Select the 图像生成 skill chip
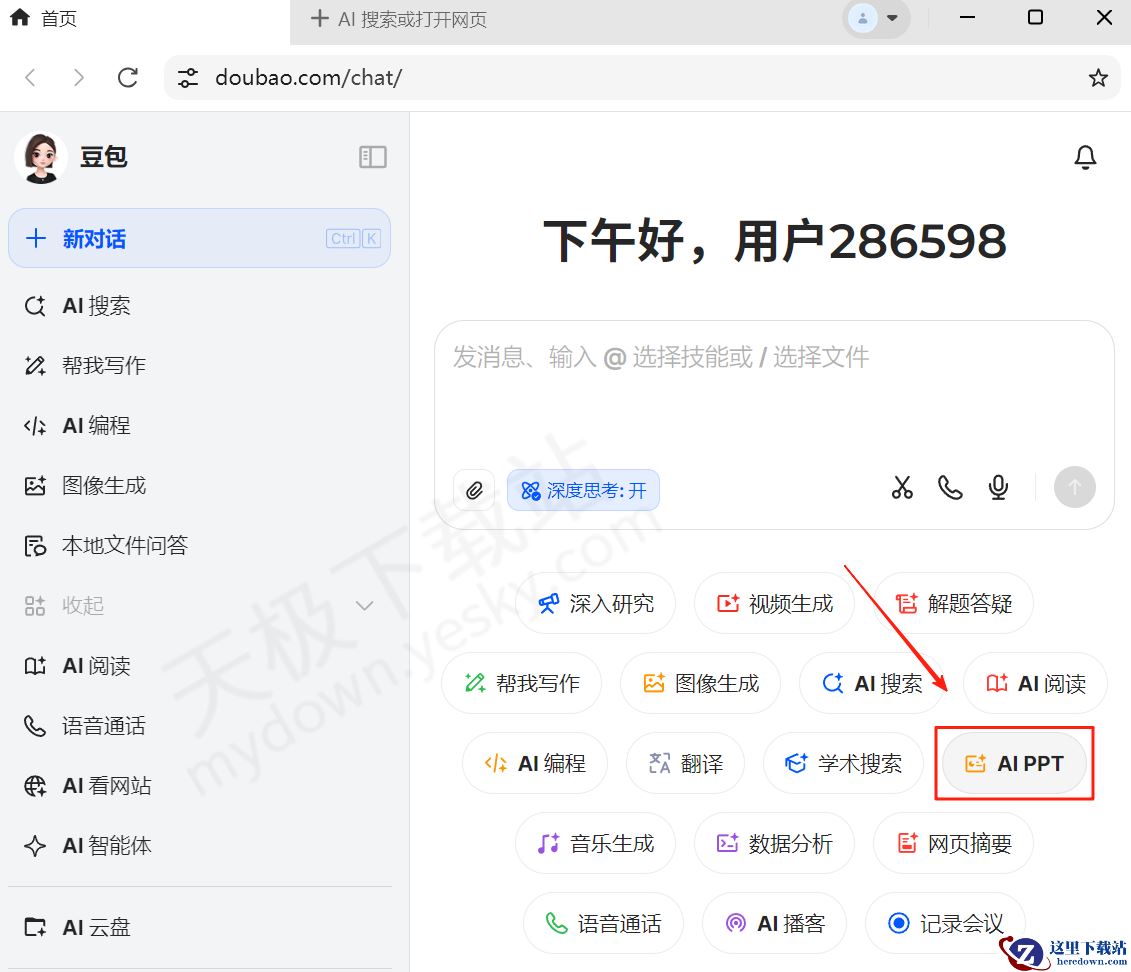This screenshot has width=1131, height=972. click(700, 683)
